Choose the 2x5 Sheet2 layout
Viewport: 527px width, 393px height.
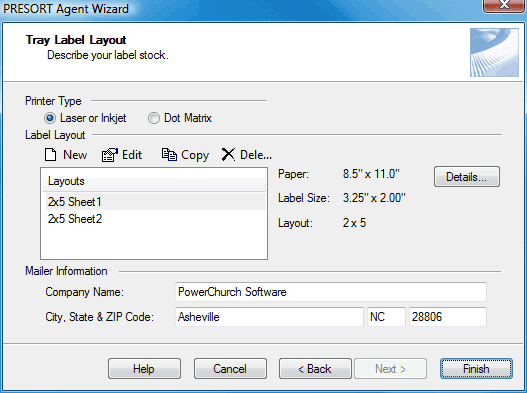[156, 219]
